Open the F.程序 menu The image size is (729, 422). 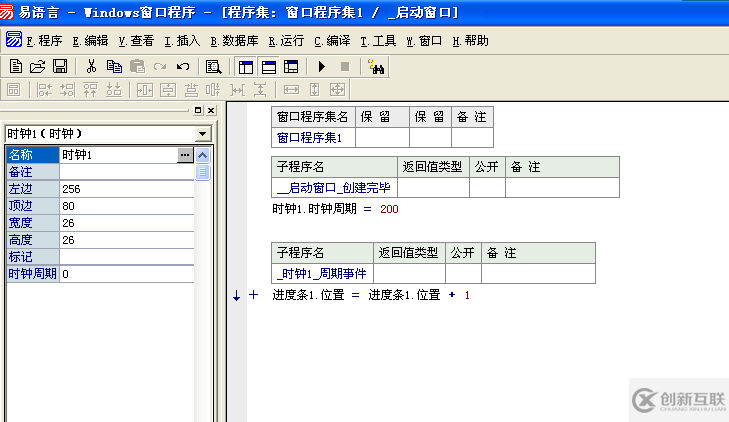click(x=44, y=41)
